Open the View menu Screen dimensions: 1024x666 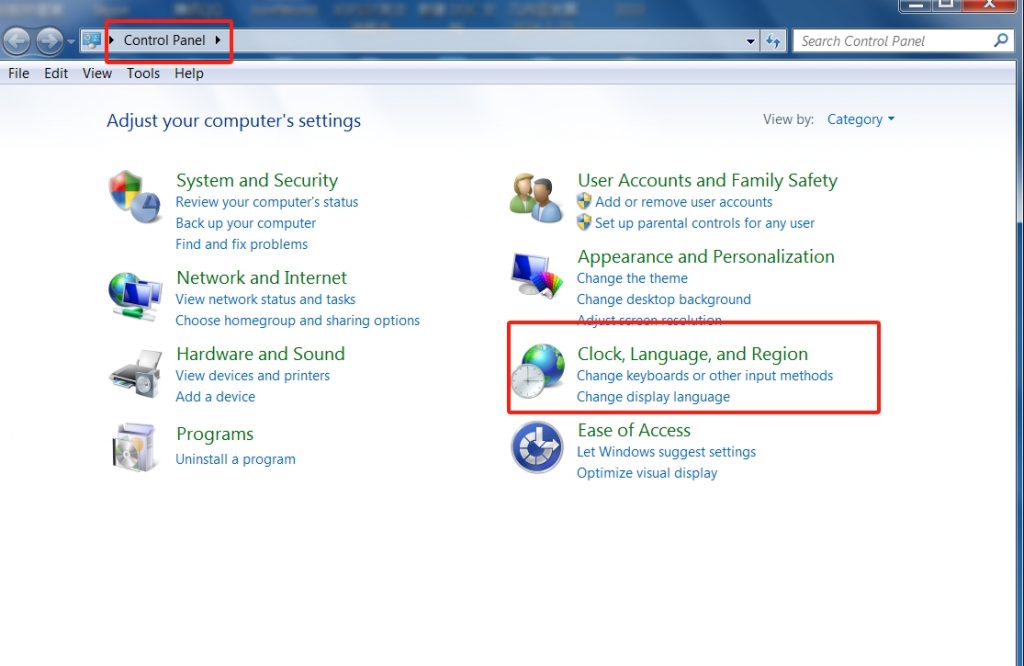97,73
